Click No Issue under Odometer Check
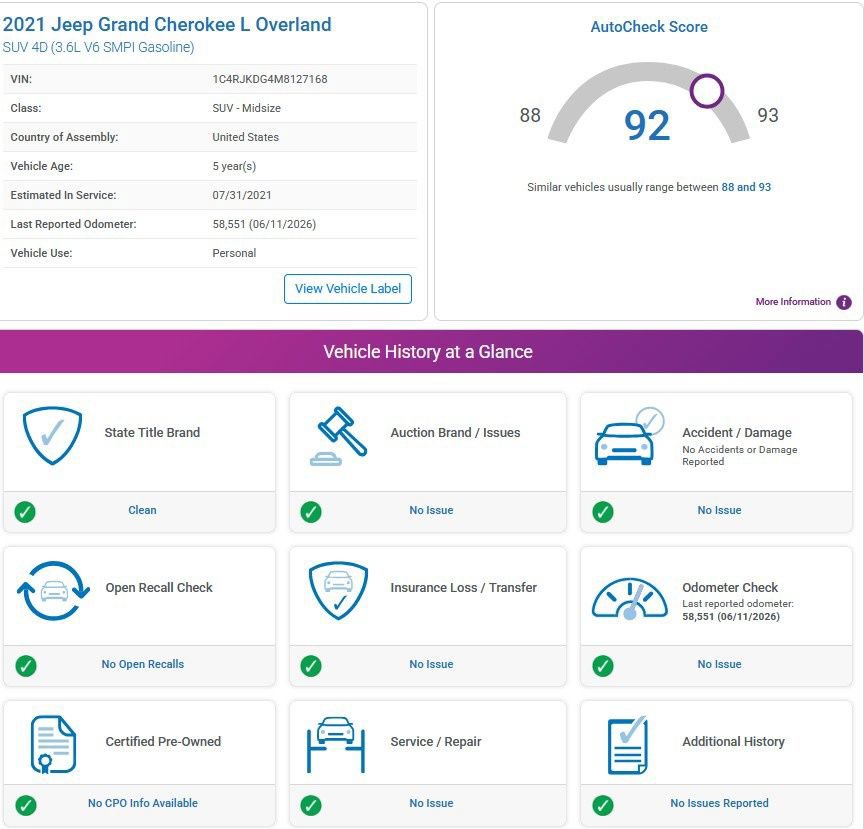 [x=719, y=664]
